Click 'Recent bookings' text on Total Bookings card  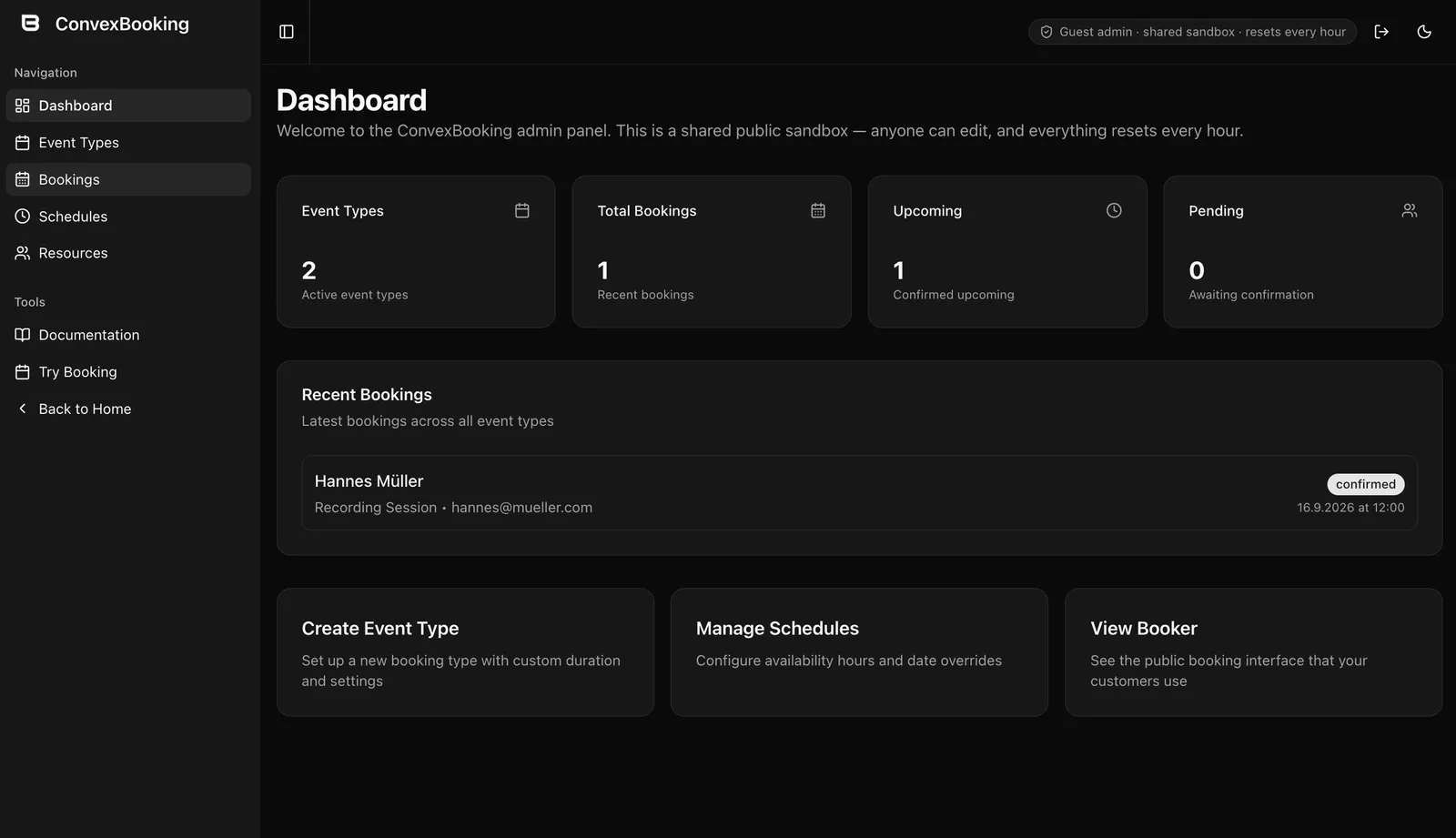[645, 295]
